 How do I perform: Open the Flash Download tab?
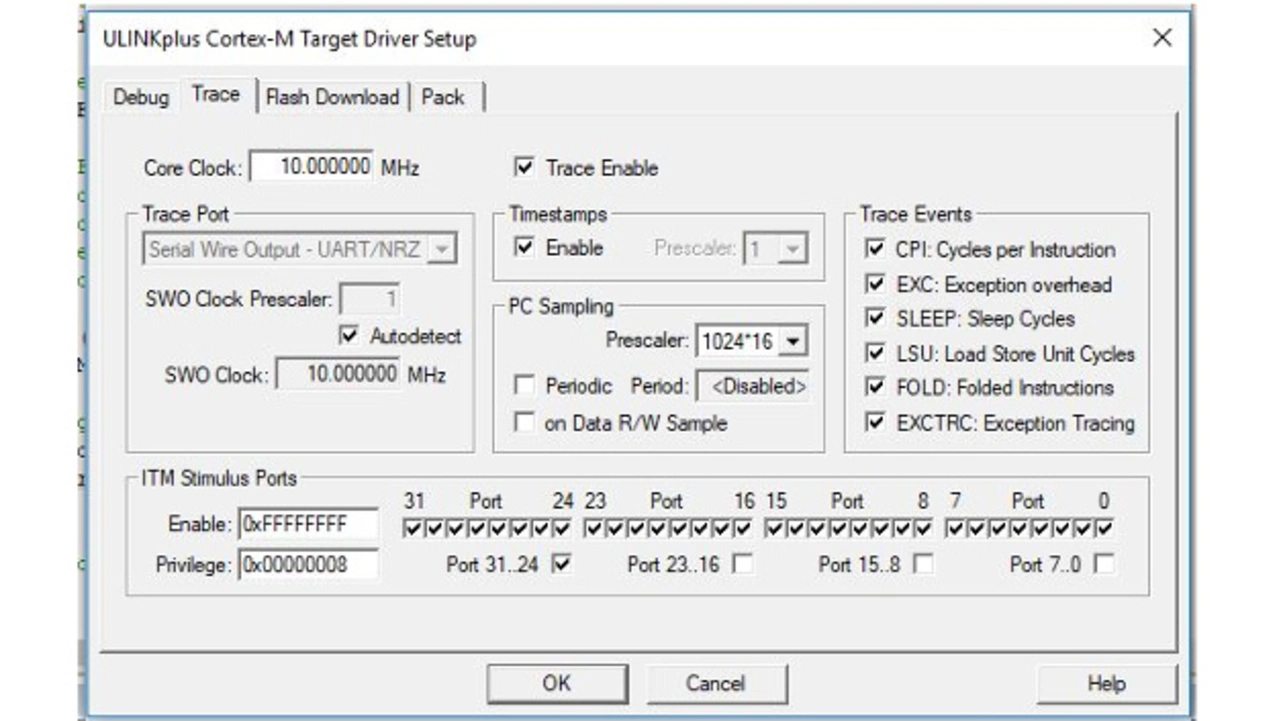coord(332,97)
